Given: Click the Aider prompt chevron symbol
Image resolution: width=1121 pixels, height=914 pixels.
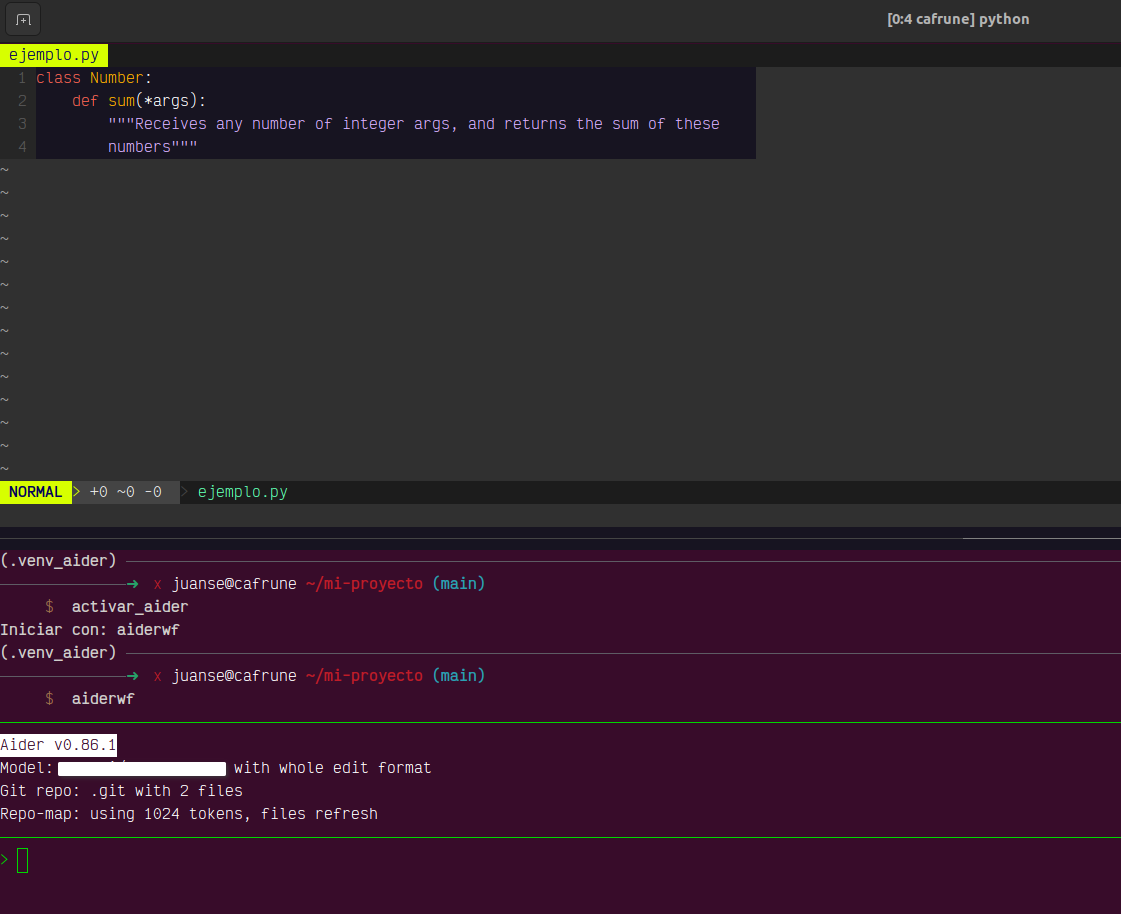Looking at the screenshot, I should point(5,859).
